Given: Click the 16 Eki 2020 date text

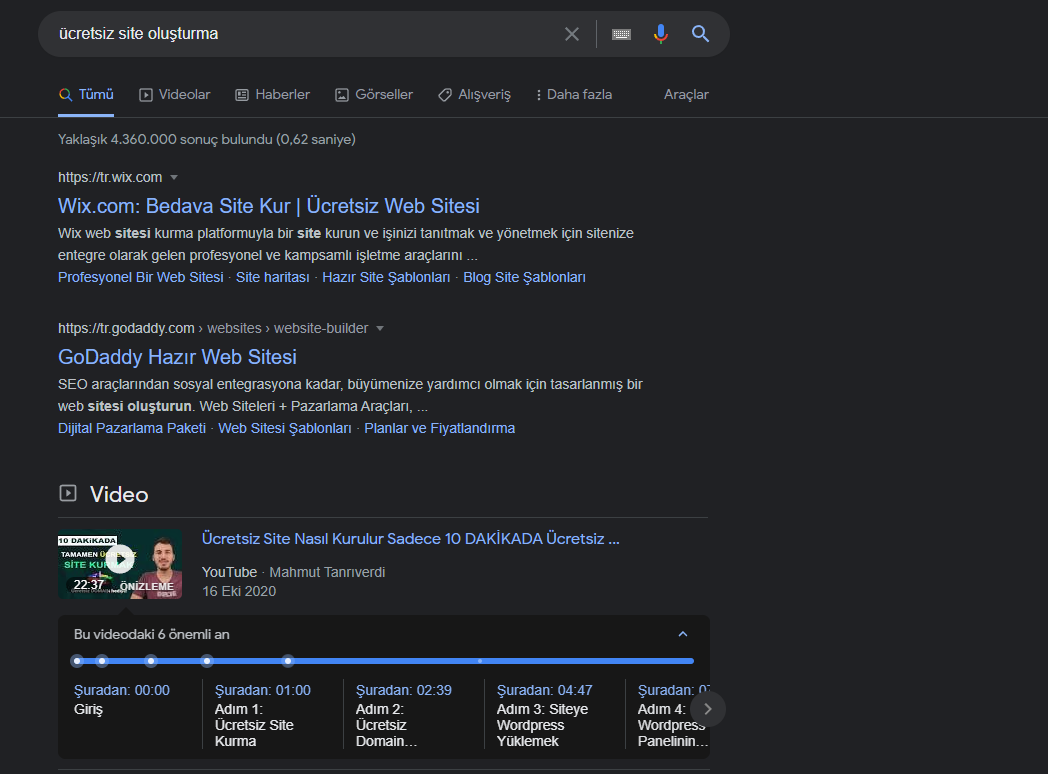Looking at the screenshot, I should tap(239, 592).
